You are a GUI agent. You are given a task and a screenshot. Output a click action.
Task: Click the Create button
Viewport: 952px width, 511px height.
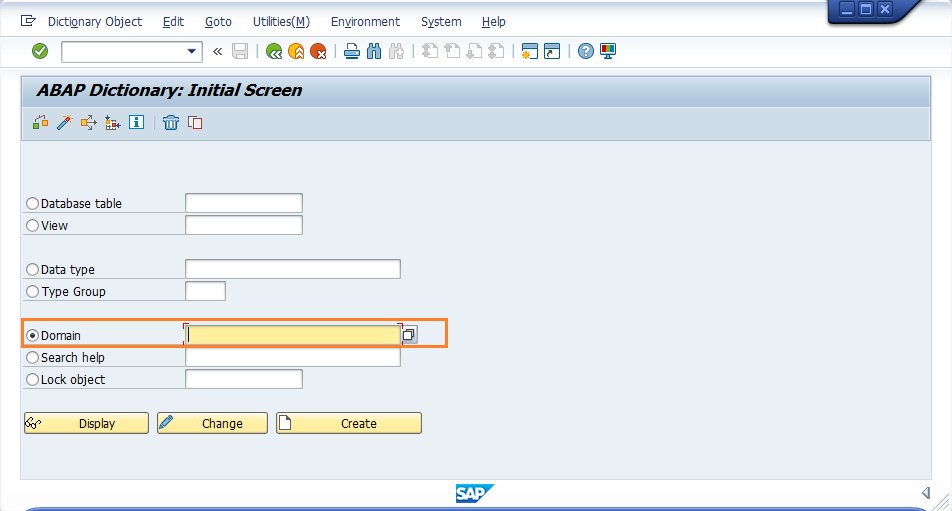(x=349, y=423)
